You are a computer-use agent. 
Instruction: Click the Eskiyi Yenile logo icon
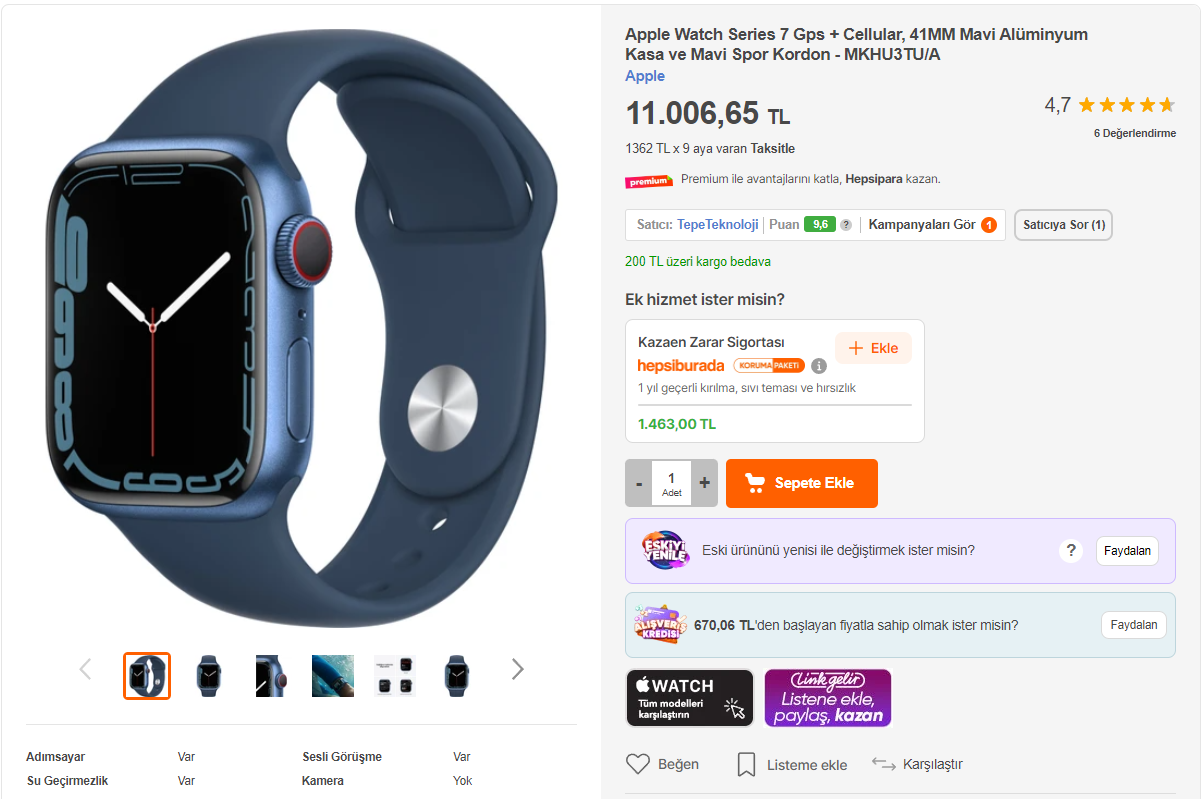[665, 550]
